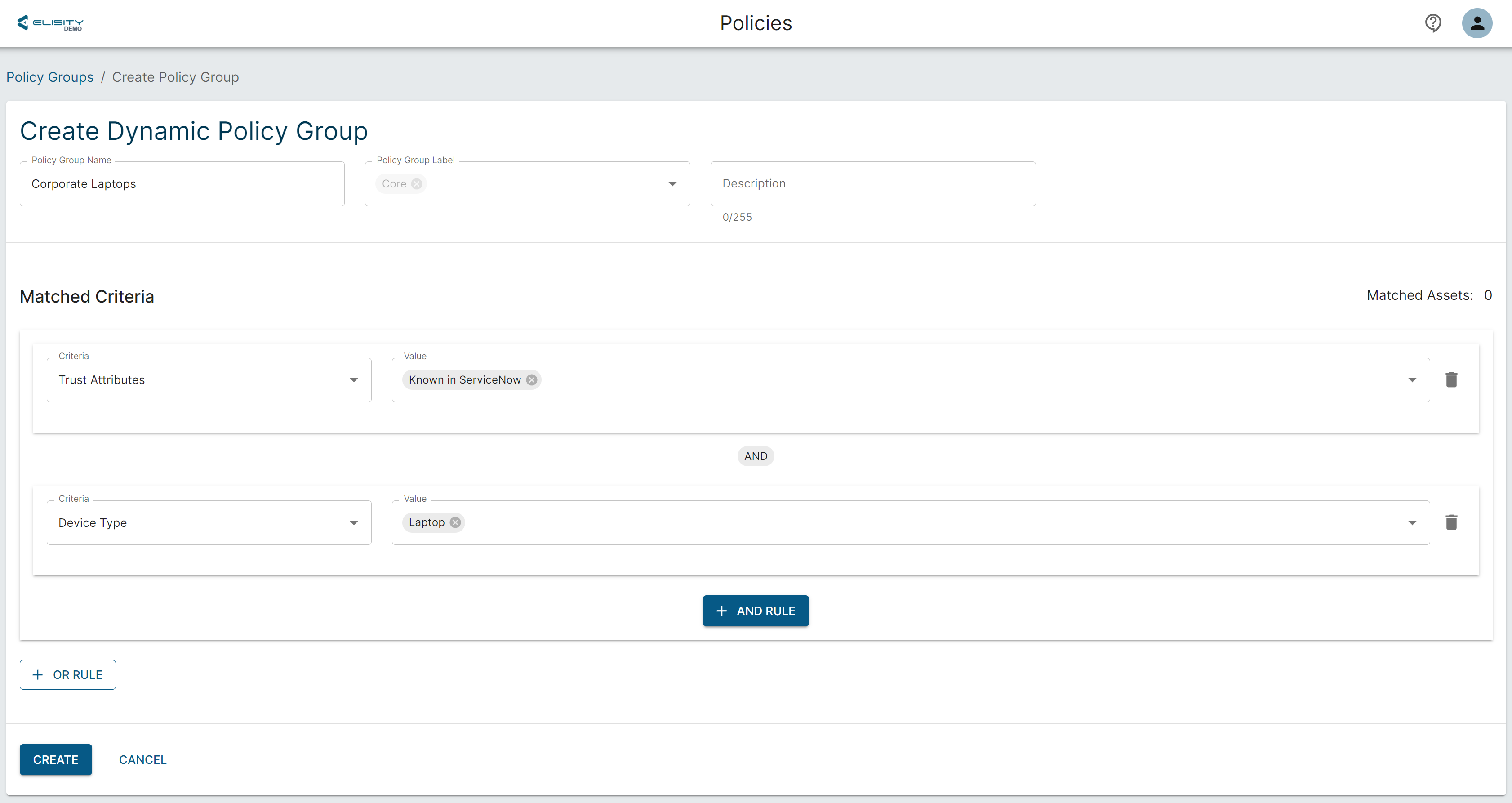Expand the Policy Group Label dropdown

pyautogui.click(x=672, y=184)
